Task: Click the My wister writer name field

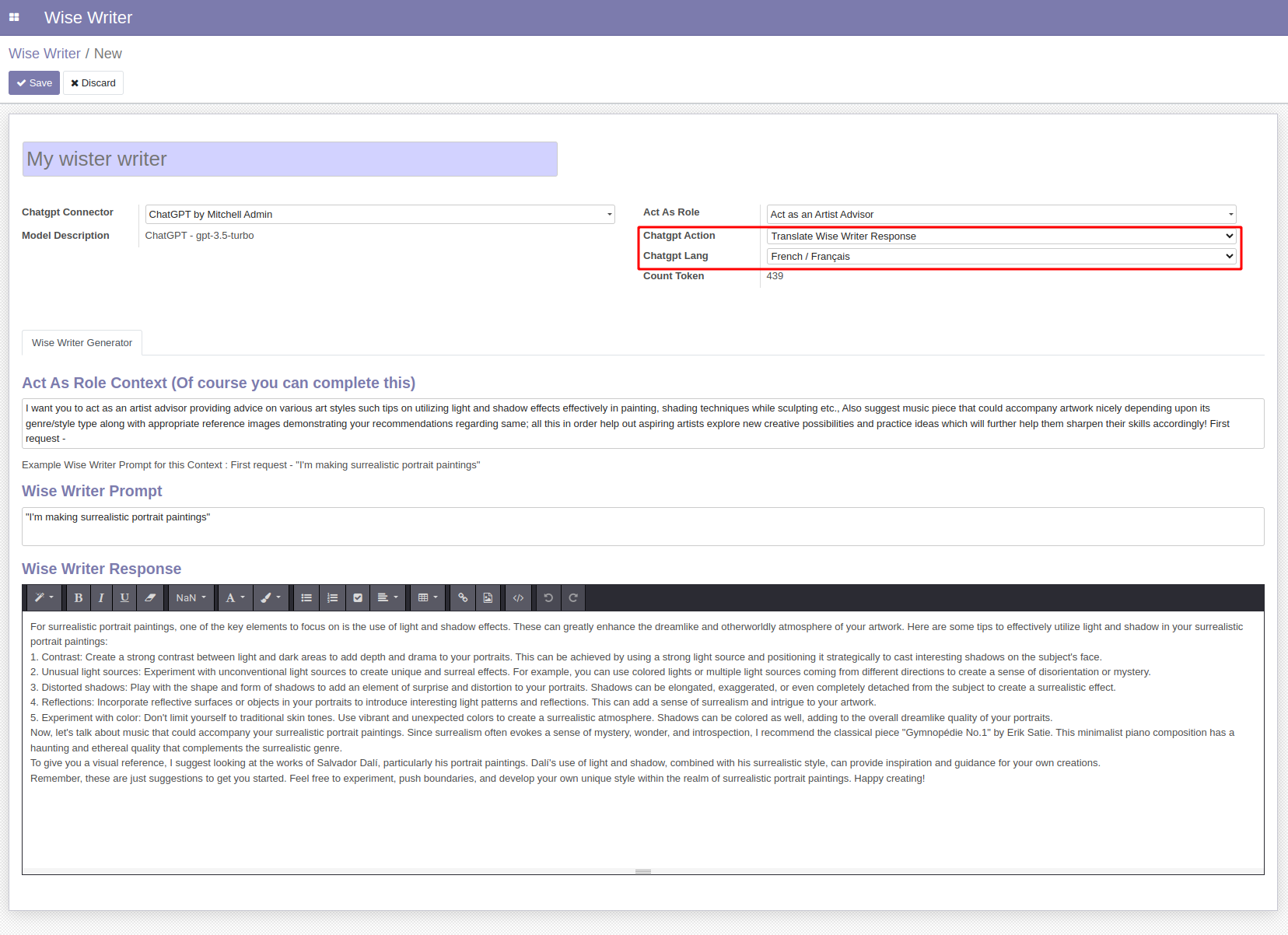Action: coord(290,159)
